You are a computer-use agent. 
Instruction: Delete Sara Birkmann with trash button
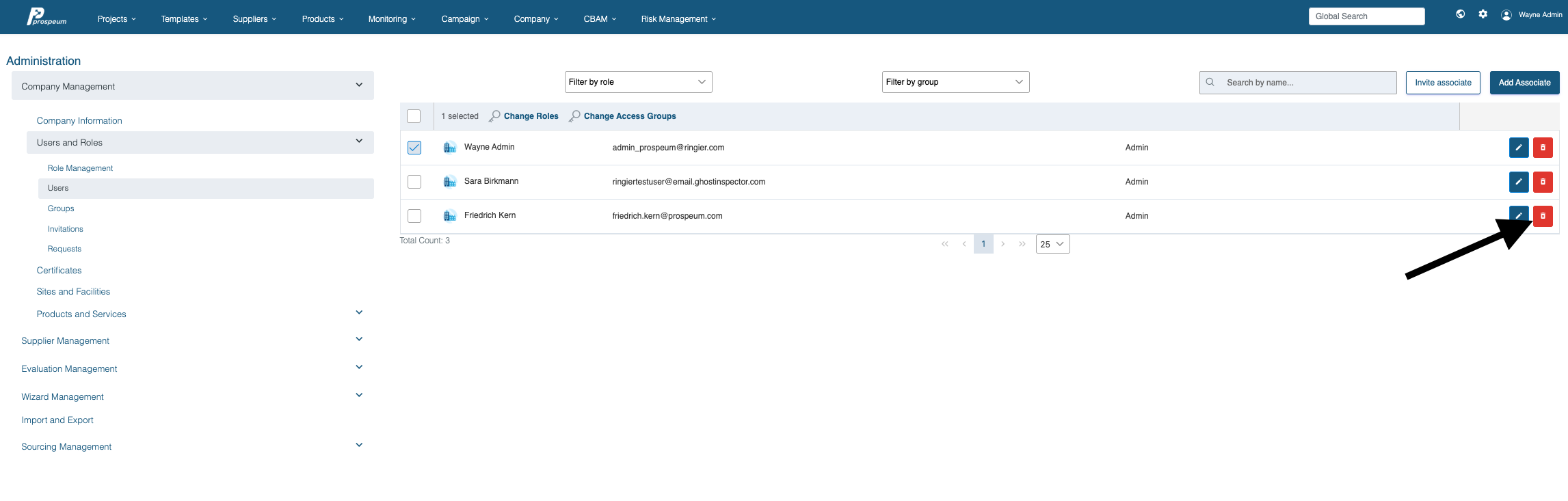tap(1543, 182)
